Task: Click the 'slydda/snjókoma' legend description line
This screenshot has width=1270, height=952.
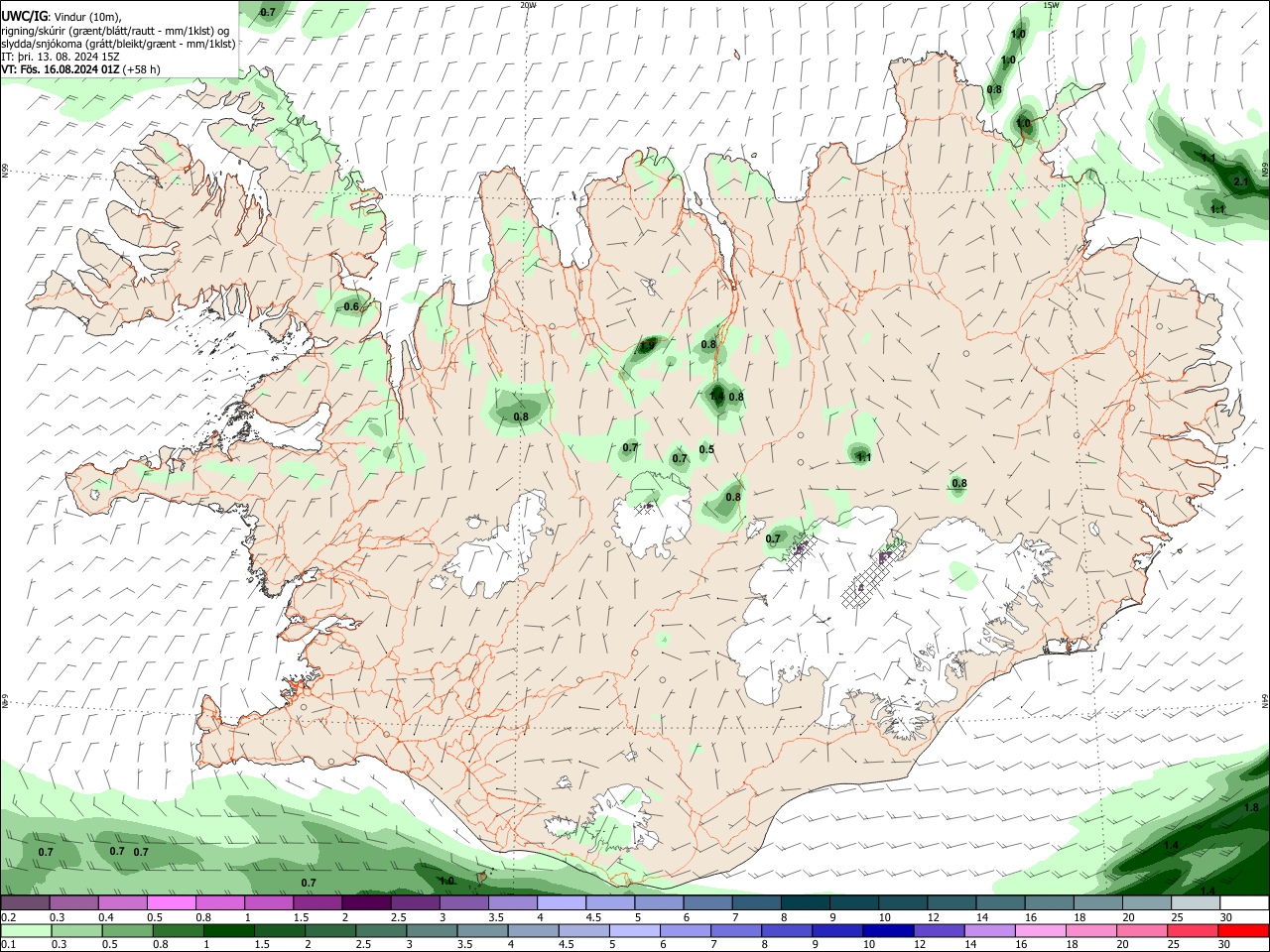Action: pyautogui.click(x=118, y=44)
